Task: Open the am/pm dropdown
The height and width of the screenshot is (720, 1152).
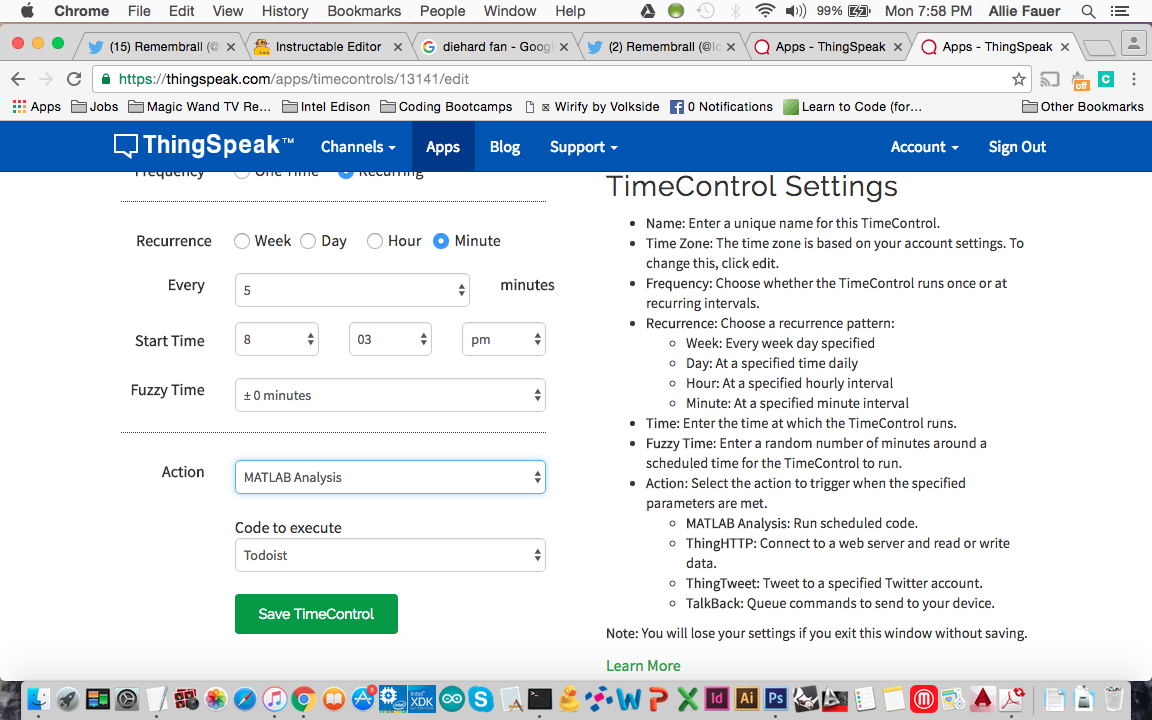Action: [x=504, y=339]
